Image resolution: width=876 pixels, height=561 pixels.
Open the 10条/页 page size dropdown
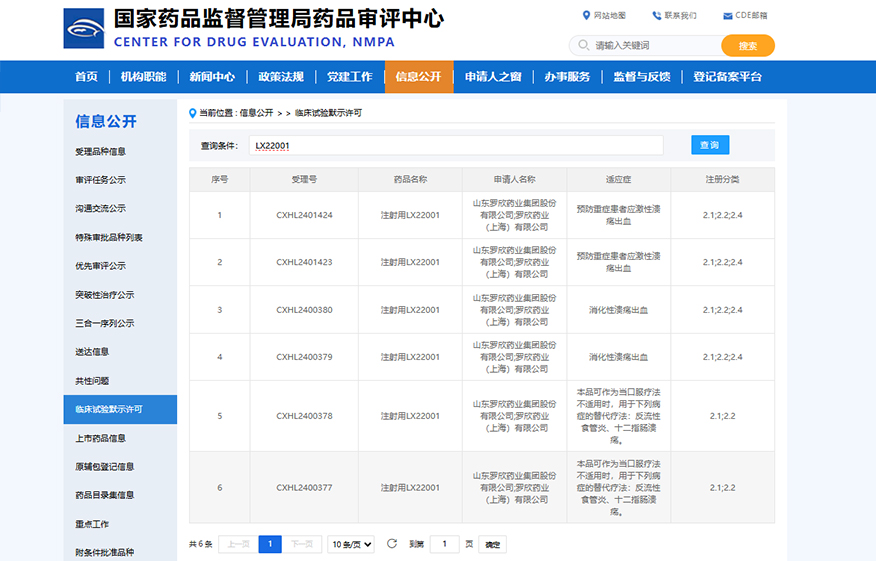click(351, 544)
